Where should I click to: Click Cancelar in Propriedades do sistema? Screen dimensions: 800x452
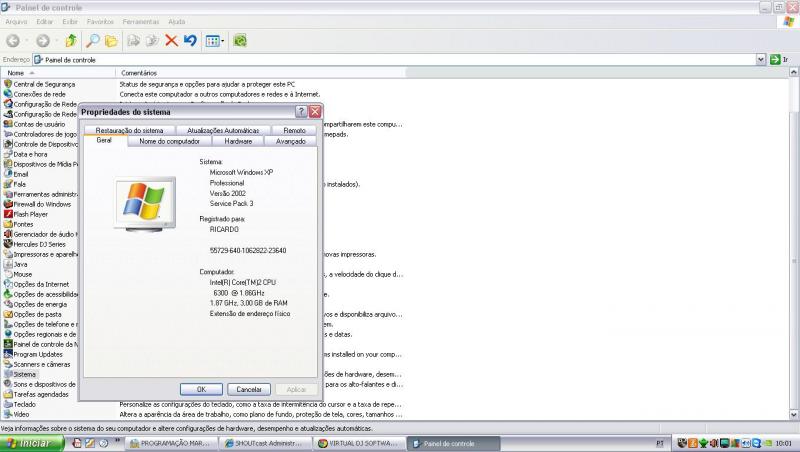click(249, 389)
